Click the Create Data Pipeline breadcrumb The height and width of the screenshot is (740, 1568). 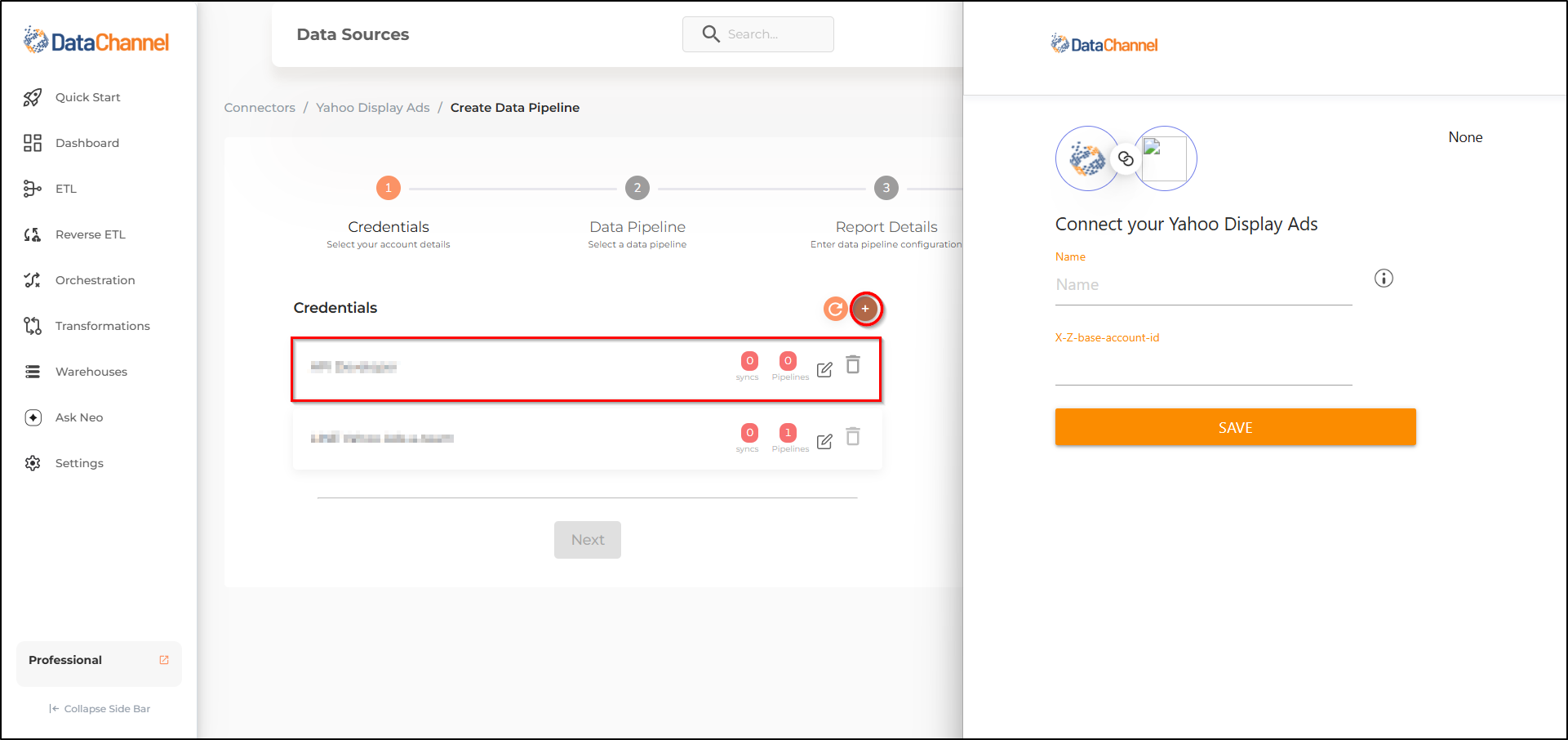coord(515,108)
